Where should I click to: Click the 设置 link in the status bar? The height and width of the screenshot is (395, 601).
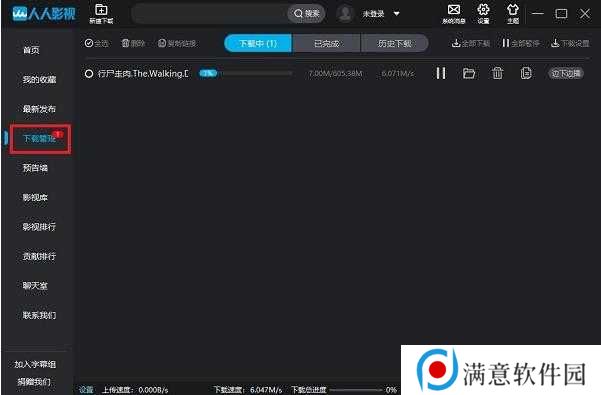coord(86,390)
